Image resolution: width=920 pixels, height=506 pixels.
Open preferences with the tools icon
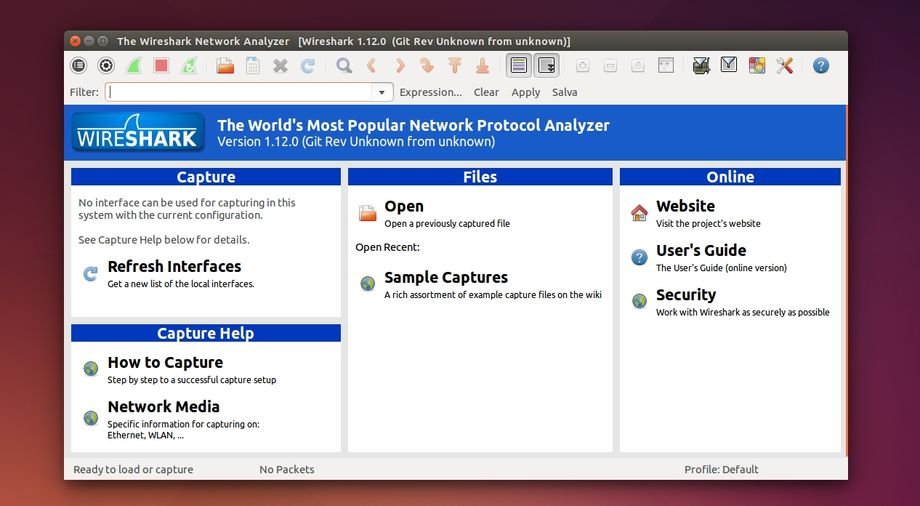pyautogui.click(x=785, y=66)
